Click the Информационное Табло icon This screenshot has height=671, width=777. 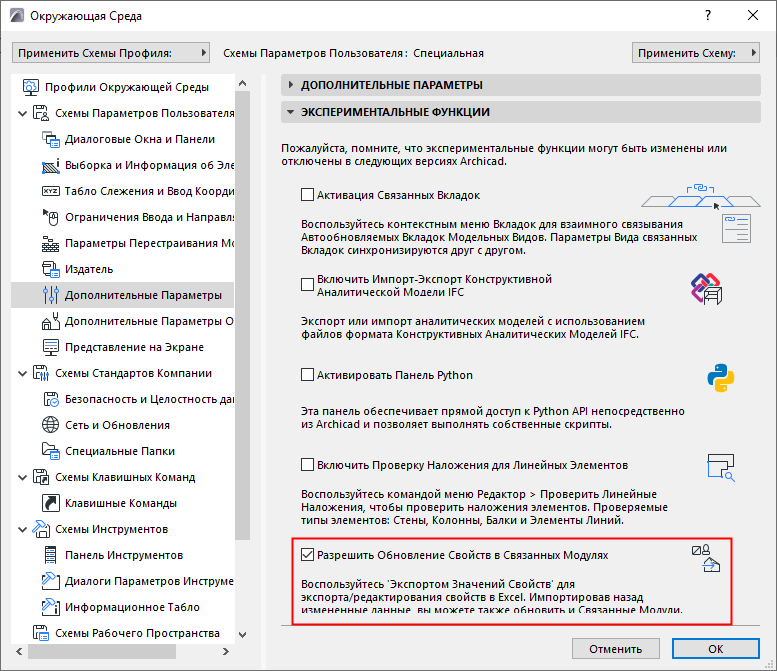tap(51, 607)
